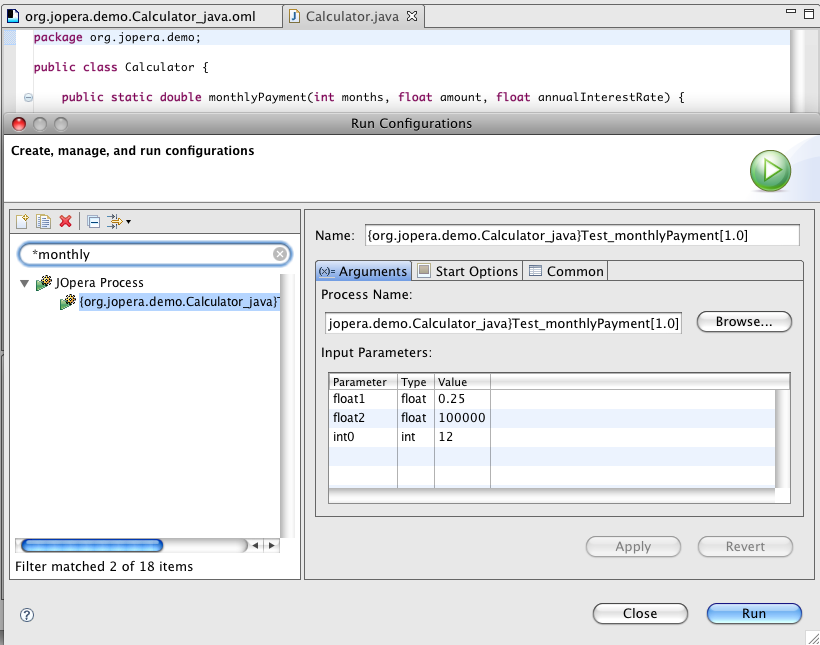Click the Process Name text field
This screenshot has width=820, height=645.
click(503, 323)
